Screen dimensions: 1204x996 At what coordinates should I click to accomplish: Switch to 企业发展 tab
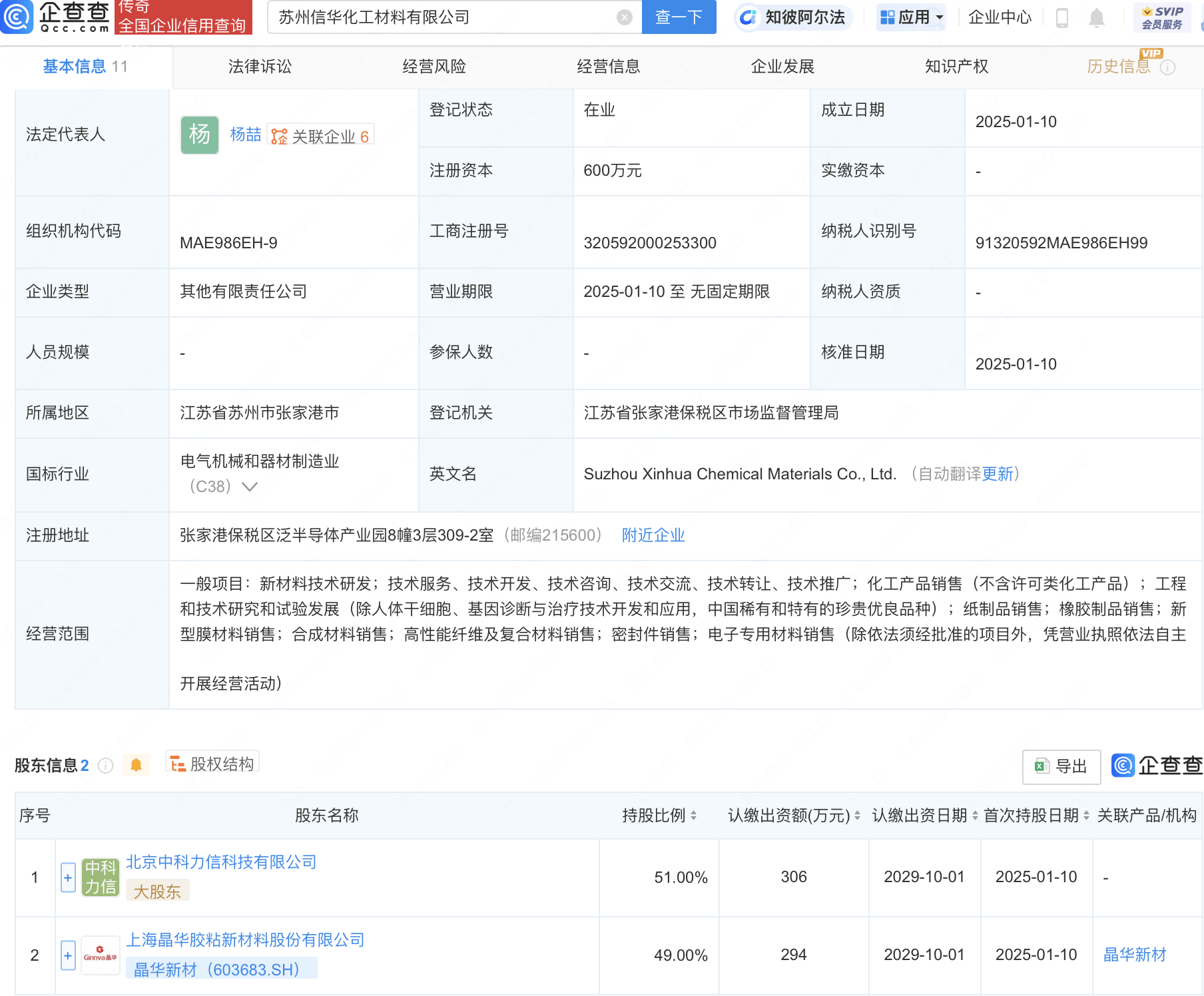(782, 67)
